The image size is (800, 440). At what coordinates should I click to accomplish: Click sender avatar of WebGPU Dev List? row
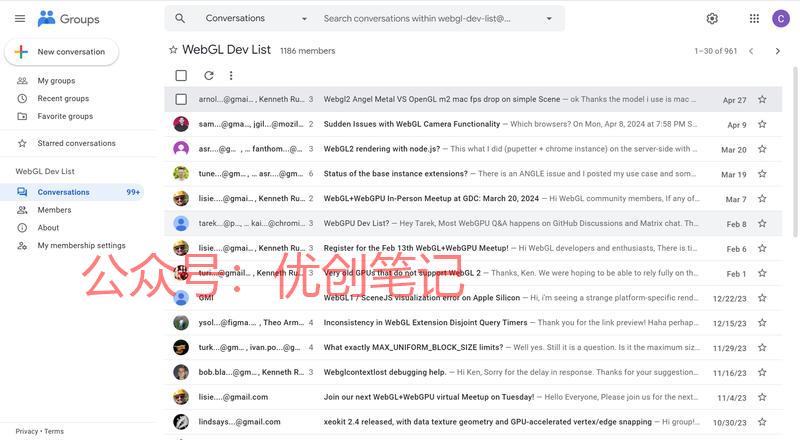pos(181,224)
